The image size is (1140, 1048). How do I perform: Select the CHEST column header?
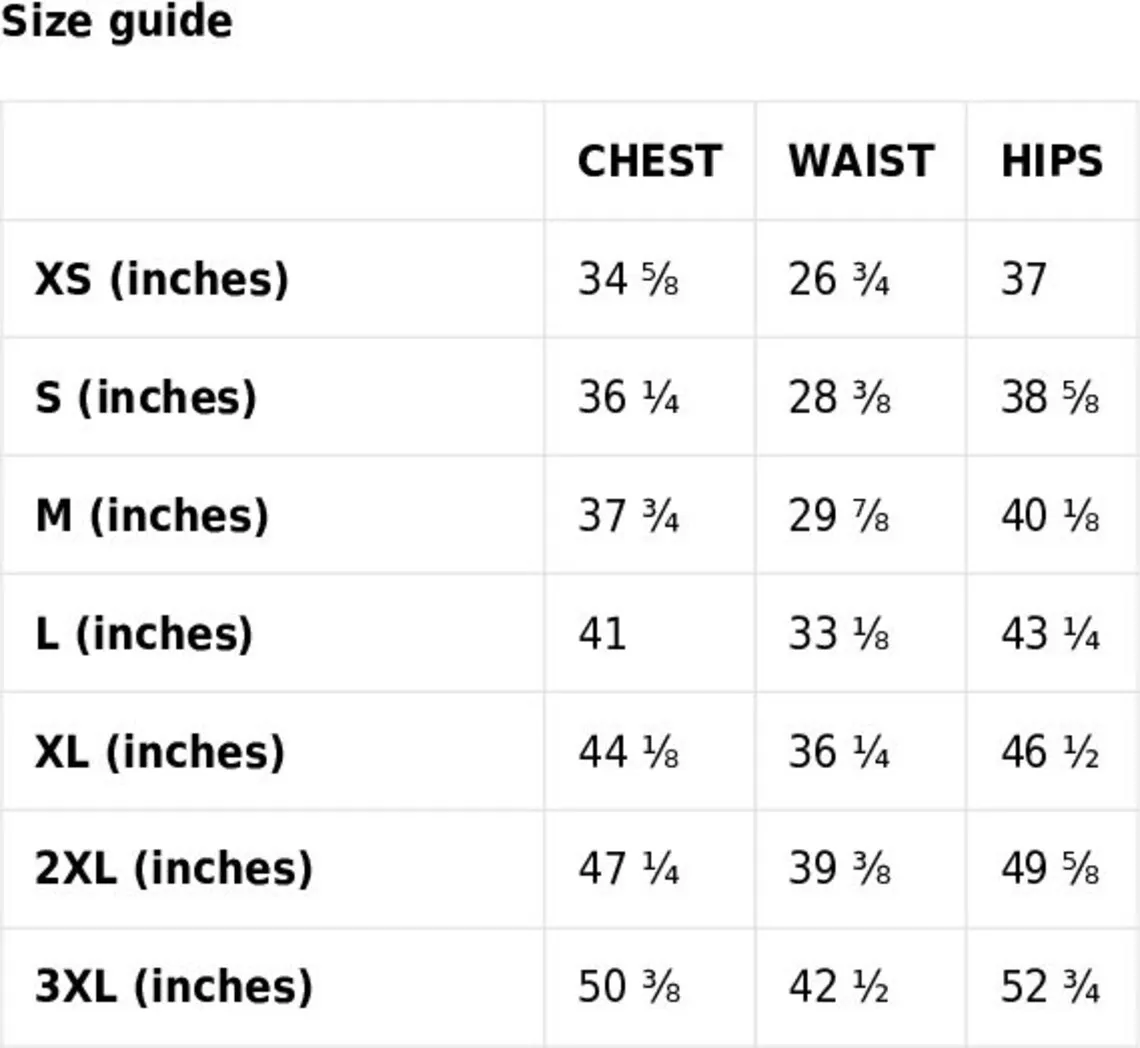point(649,161)
